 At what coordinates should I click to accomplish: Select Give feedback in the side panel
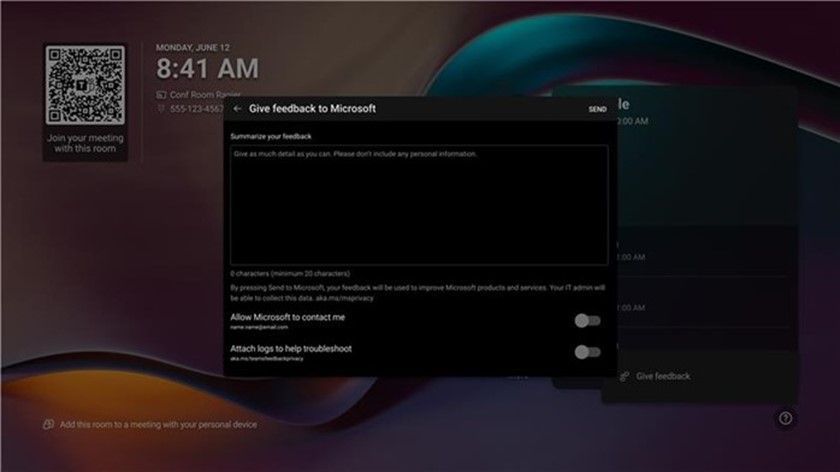[x=663, y=376]
